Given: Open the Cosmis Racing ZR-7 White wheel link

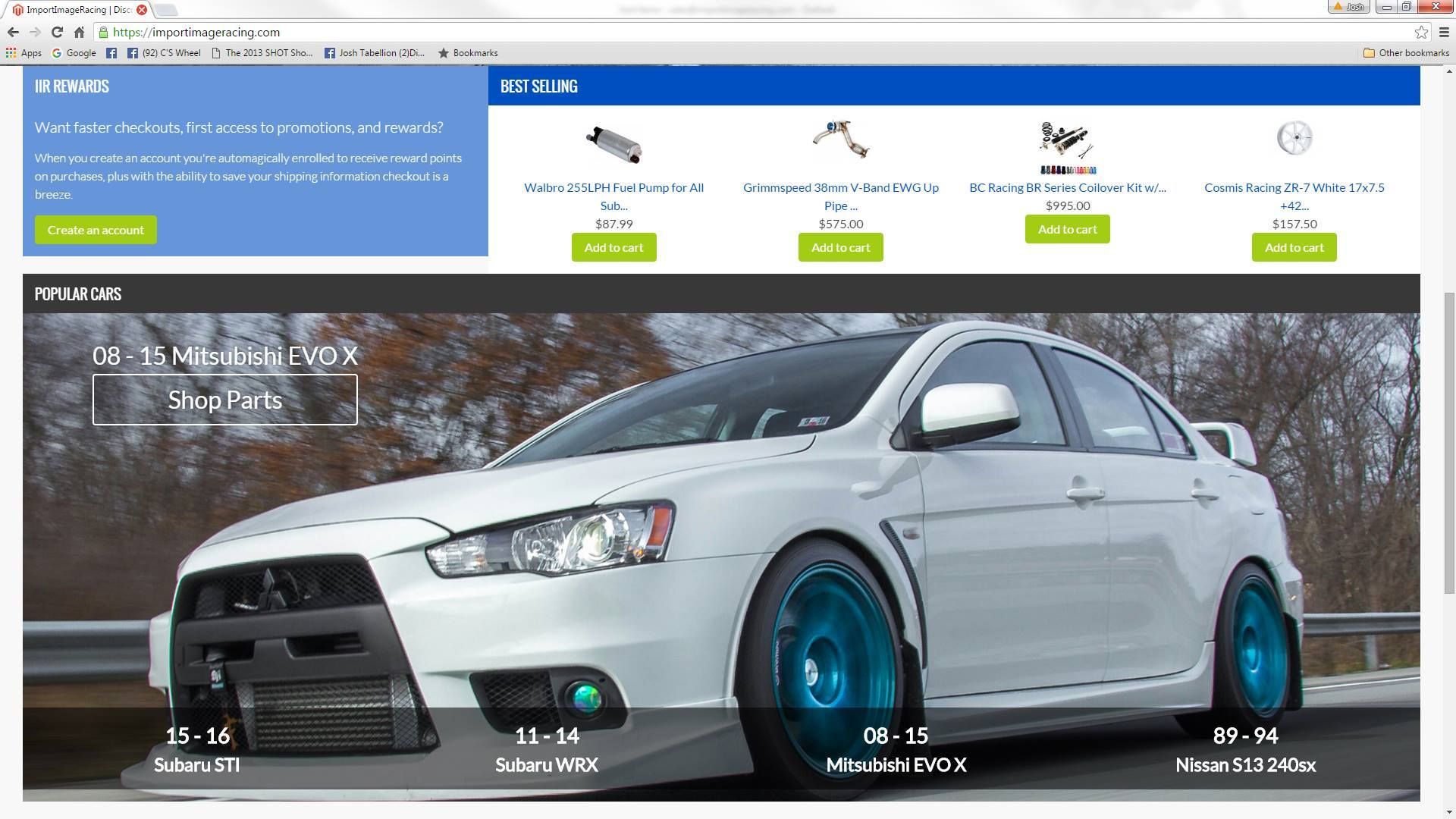Looking at the screenshot, I should point(1294,196).
